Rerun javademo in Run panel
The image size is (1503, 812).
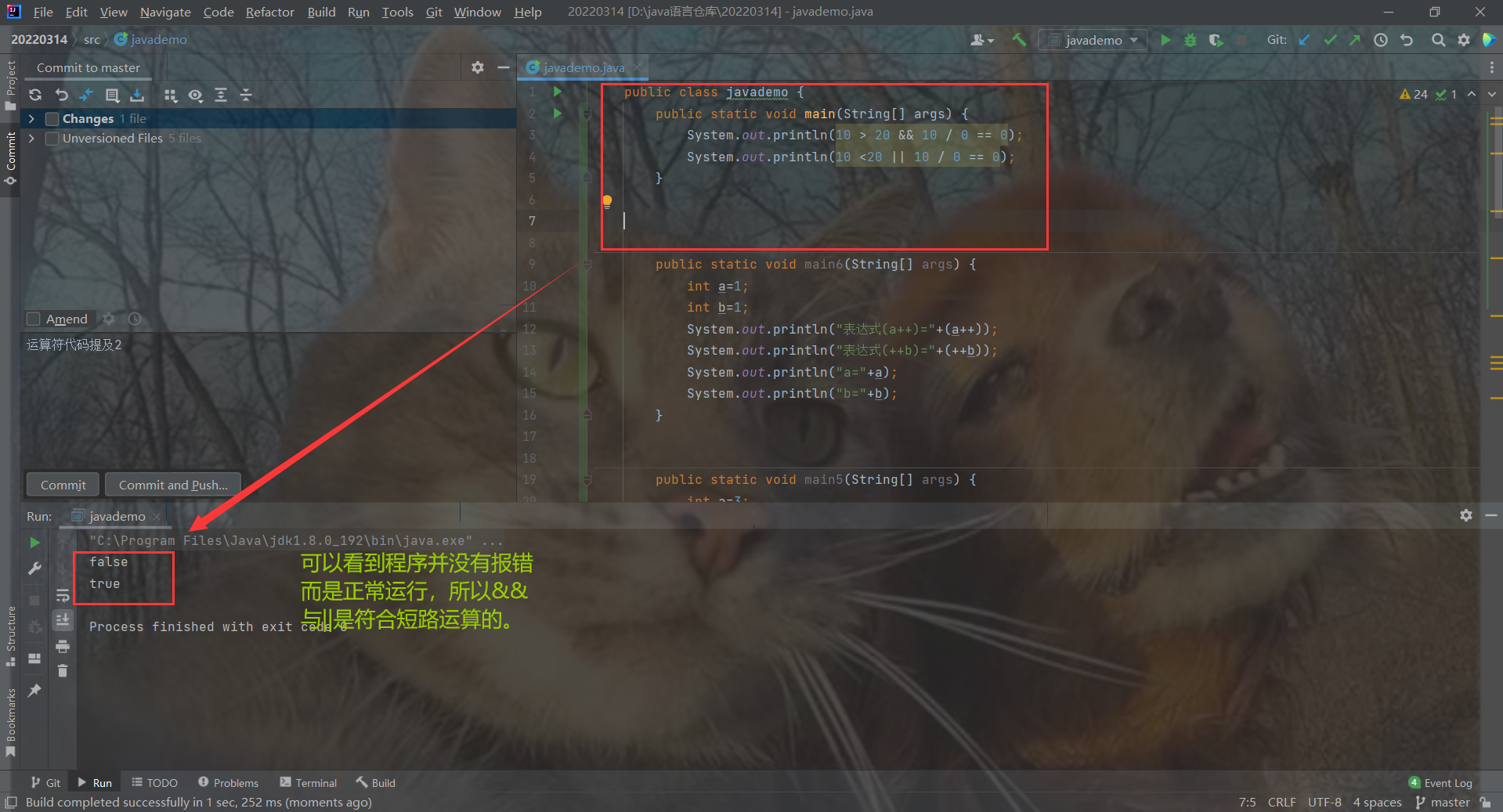(34, 542)
